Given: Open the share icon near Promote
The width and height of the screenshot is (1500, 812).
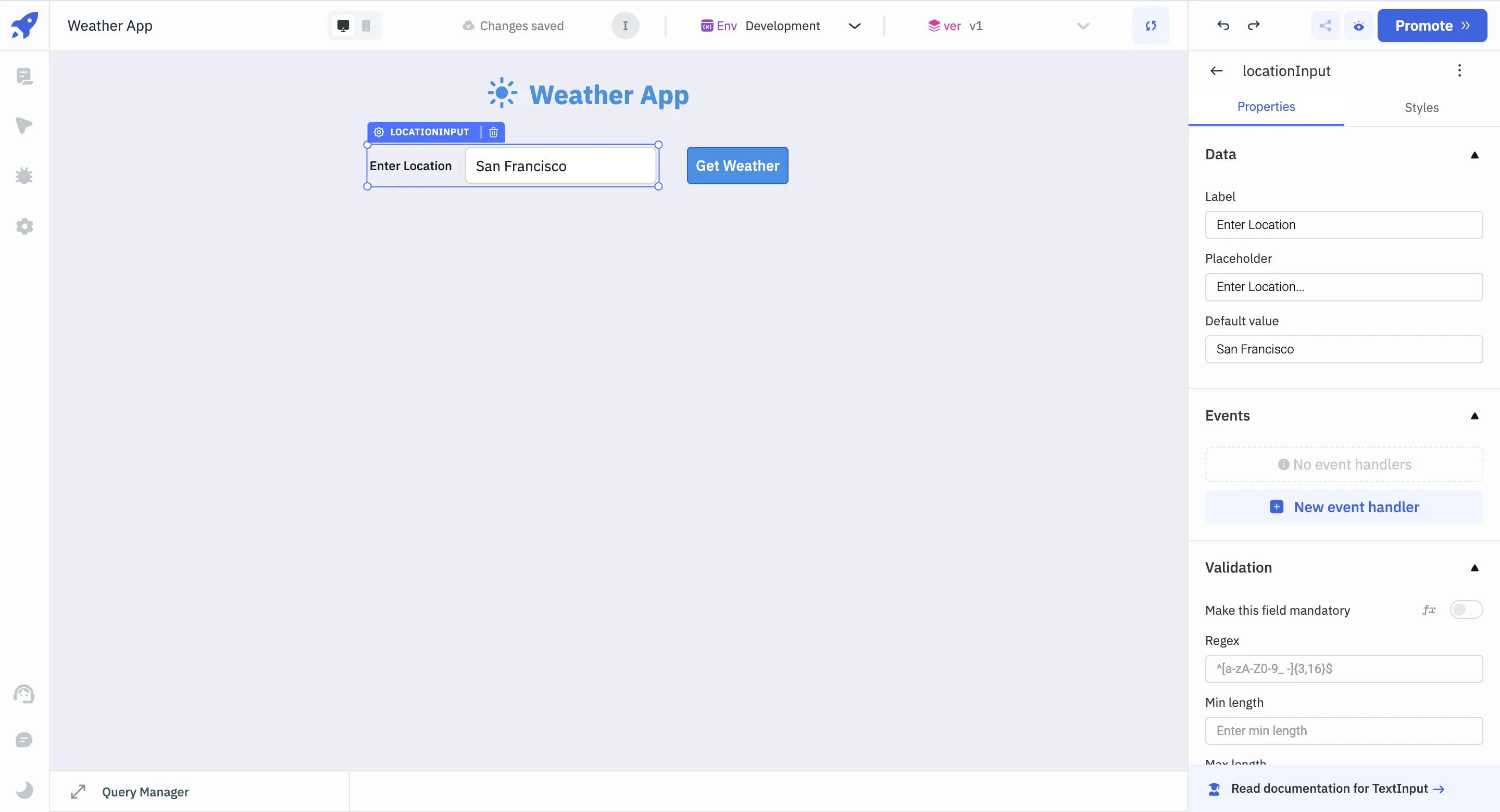Looking at the screenshot, I should (1326, 26).
